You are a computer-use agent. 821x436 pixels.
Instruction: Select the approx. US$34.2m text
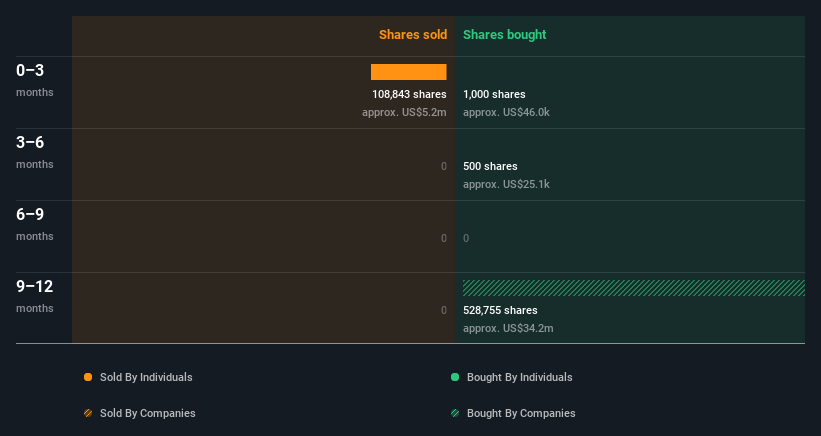pos(508,328)
